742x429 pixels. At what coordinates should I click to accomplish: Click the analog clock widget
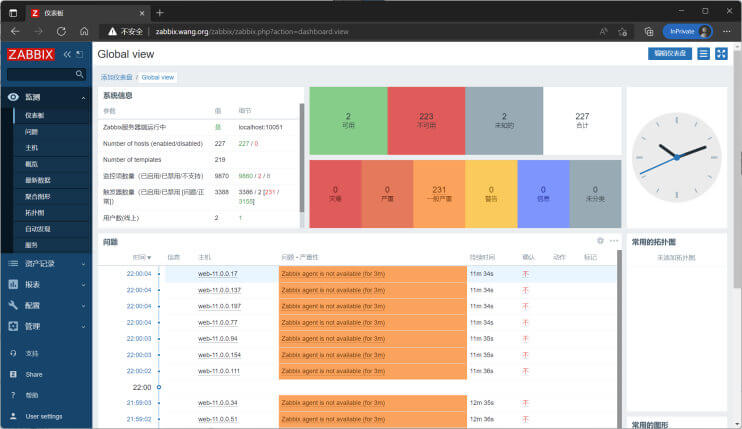coord(677,157)
